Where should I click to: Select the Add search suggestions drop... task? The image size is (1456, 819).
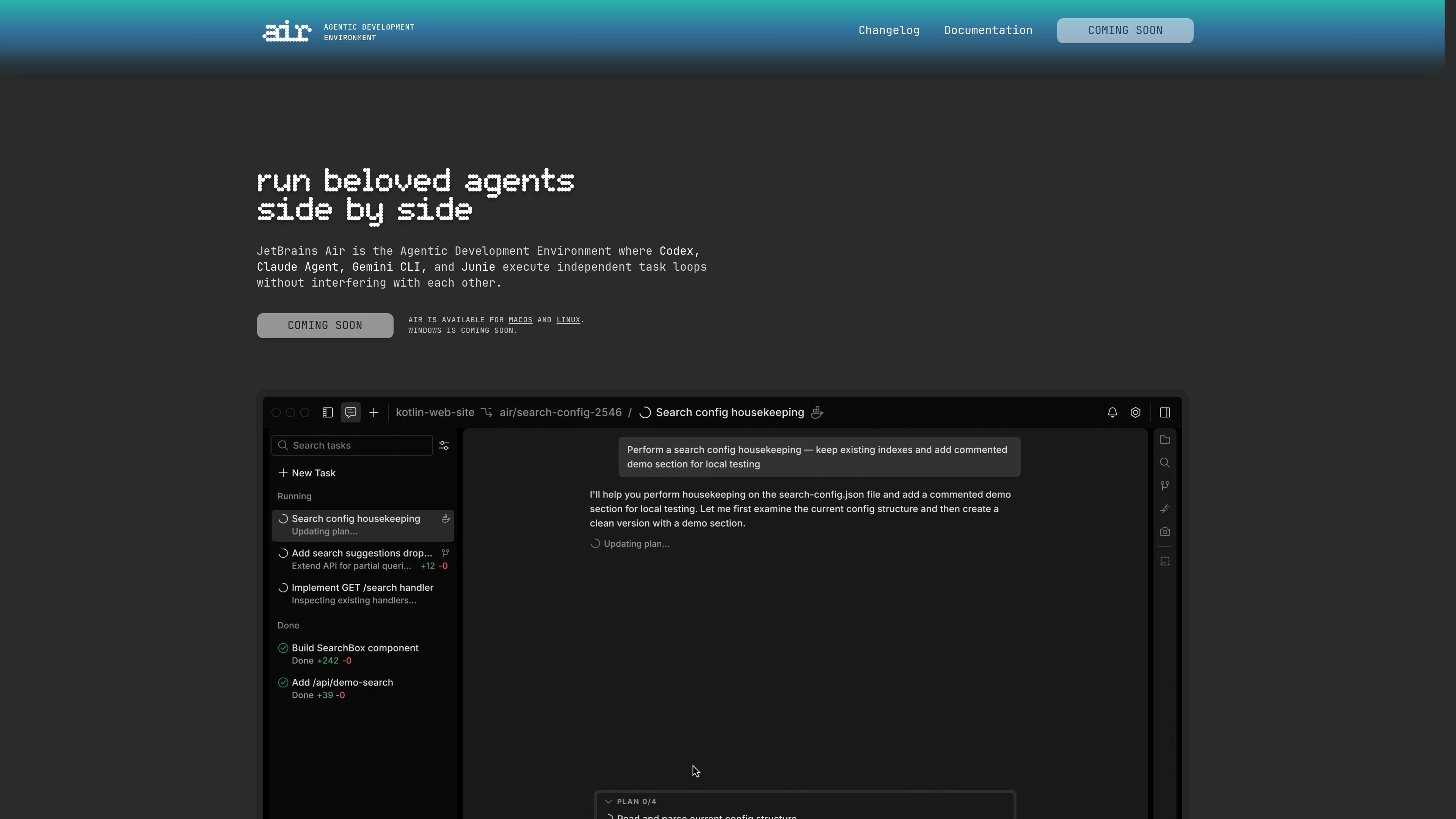point(362,560)
